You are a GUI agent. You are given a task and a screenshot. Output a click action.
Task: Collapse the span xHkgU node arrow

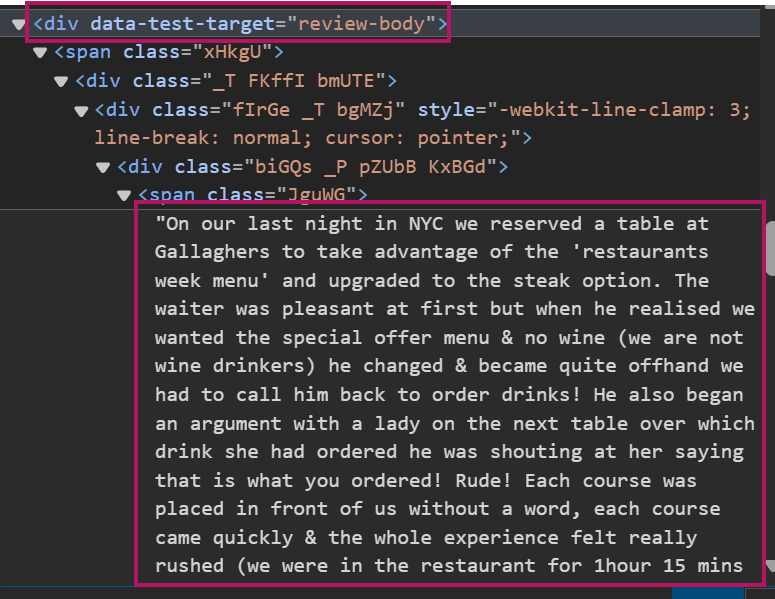pyautogui.click(x=40, y=52)
